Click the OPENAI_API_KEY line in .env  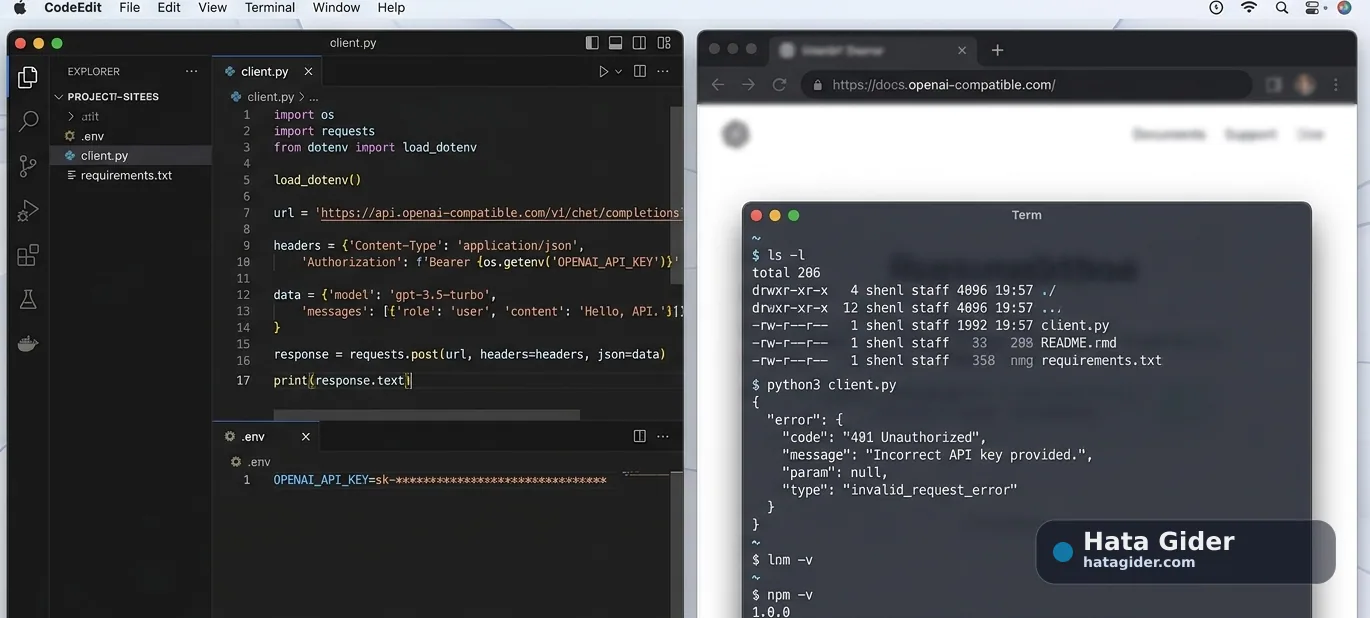(440, 481)
